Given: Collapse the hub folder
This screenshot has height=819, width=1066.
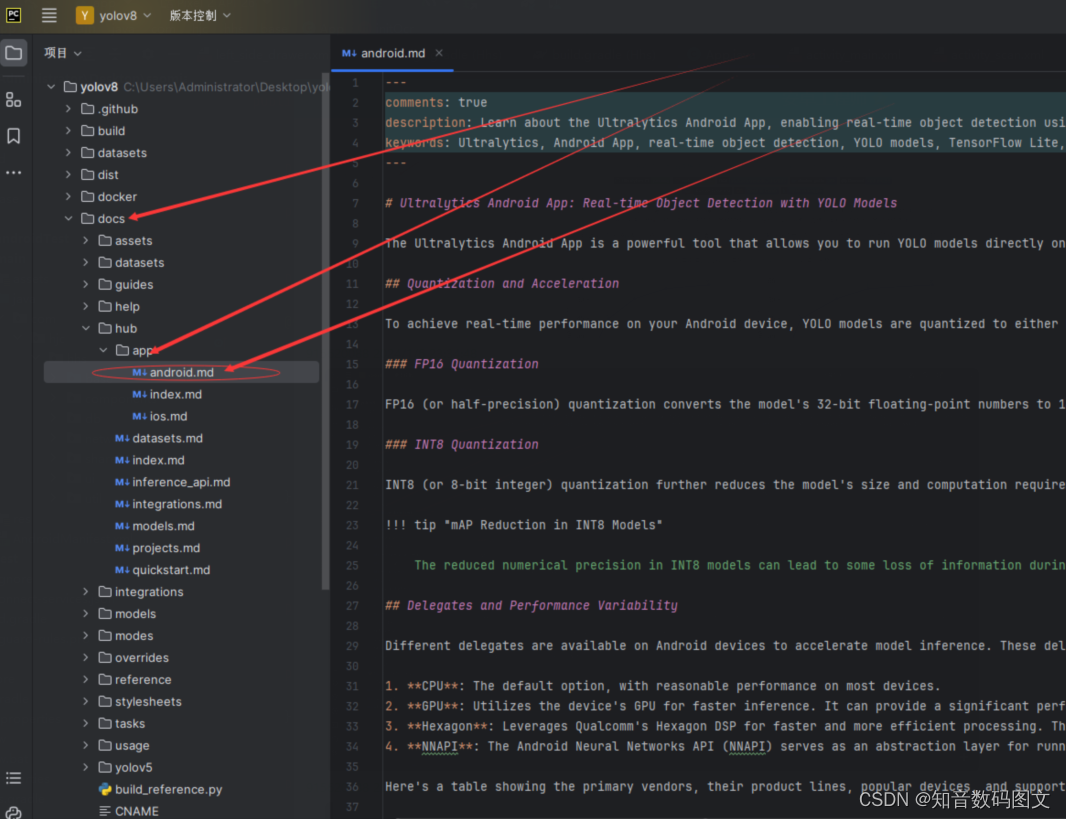Looking at the screenshot, I should coord(86,328).
